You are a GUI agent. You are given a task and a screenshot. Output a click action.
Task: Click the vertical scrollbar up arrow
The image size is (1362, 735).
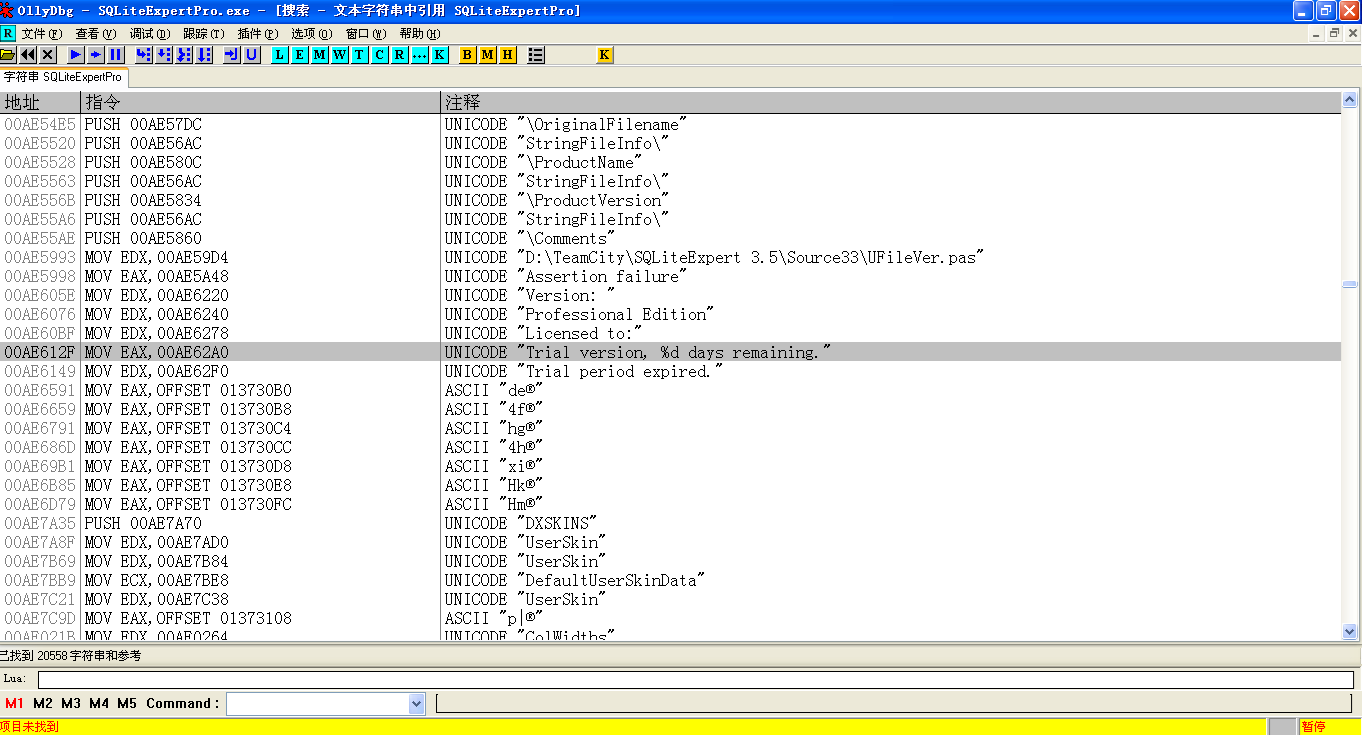1350,100
